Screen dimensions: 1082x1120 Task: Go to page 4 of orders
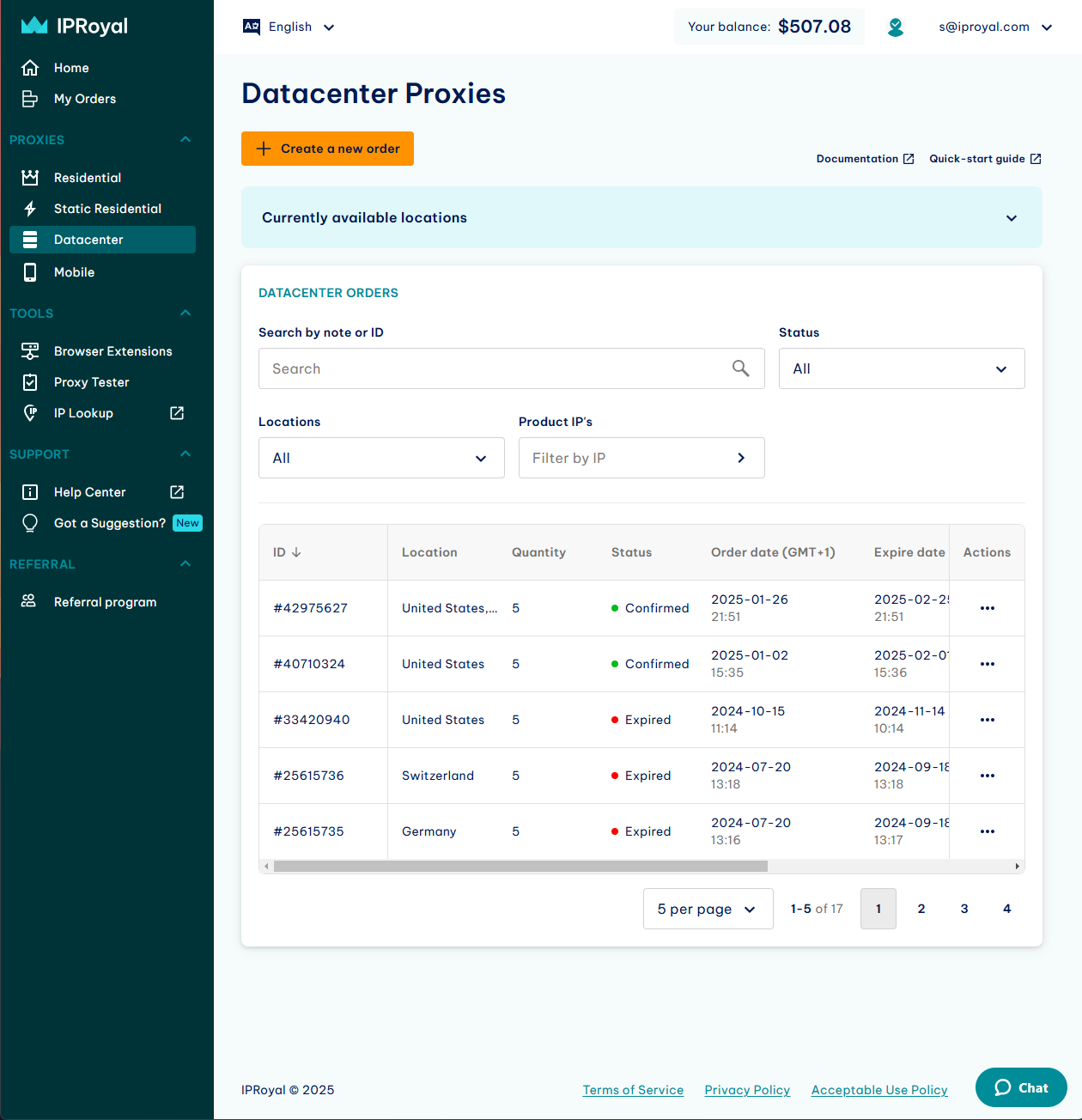tap(1007, 909)
